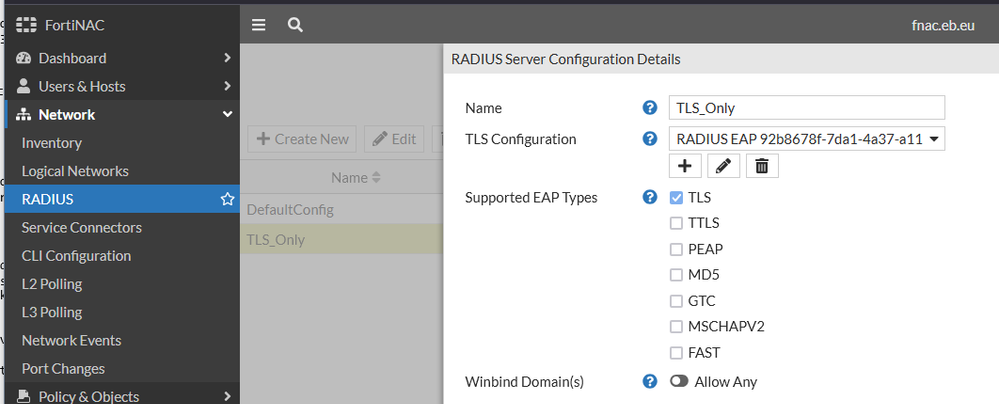Enable the PEAP checkbox
The height and width of the screenshot is (404, 999).
(x=677, y=249)
